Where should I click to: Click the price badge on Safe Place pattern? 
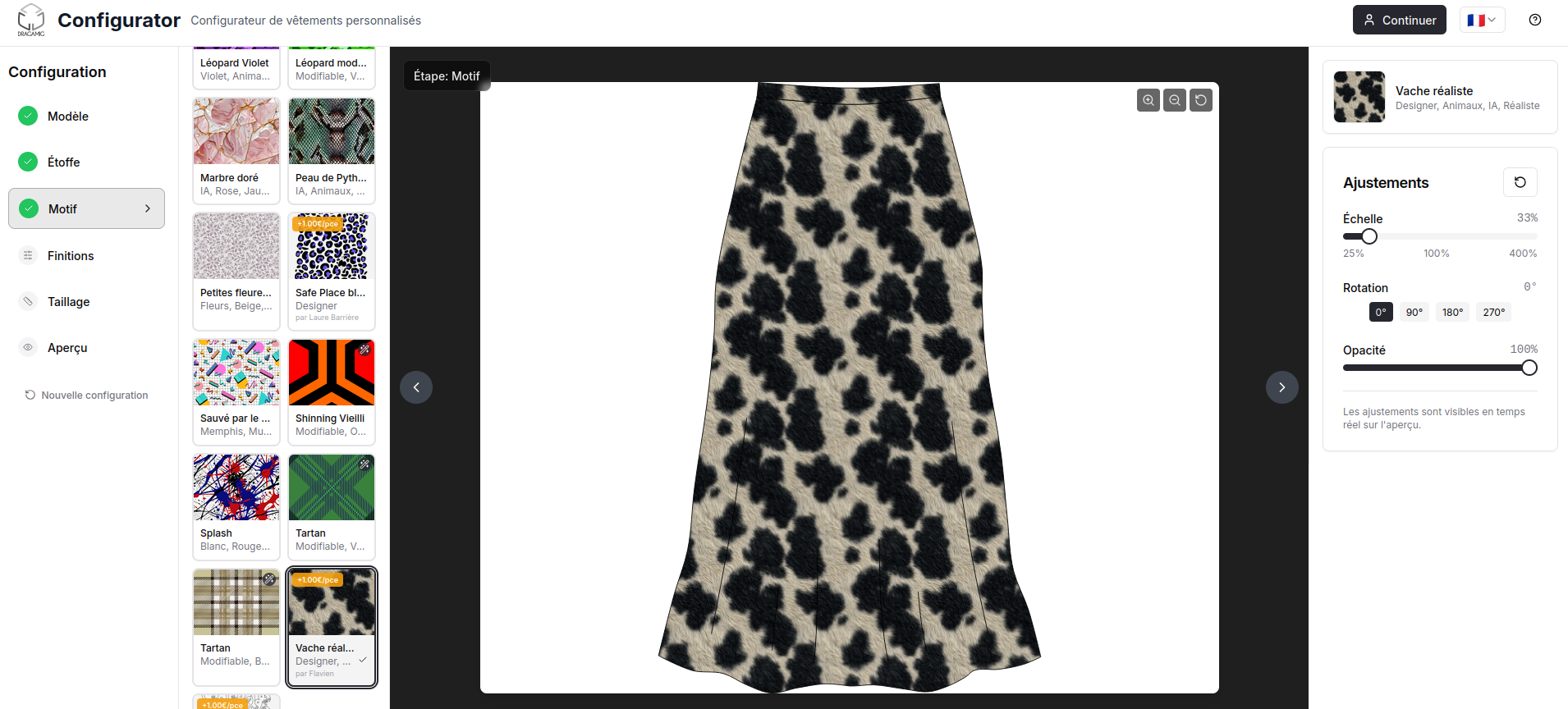[x=318, y=223]
